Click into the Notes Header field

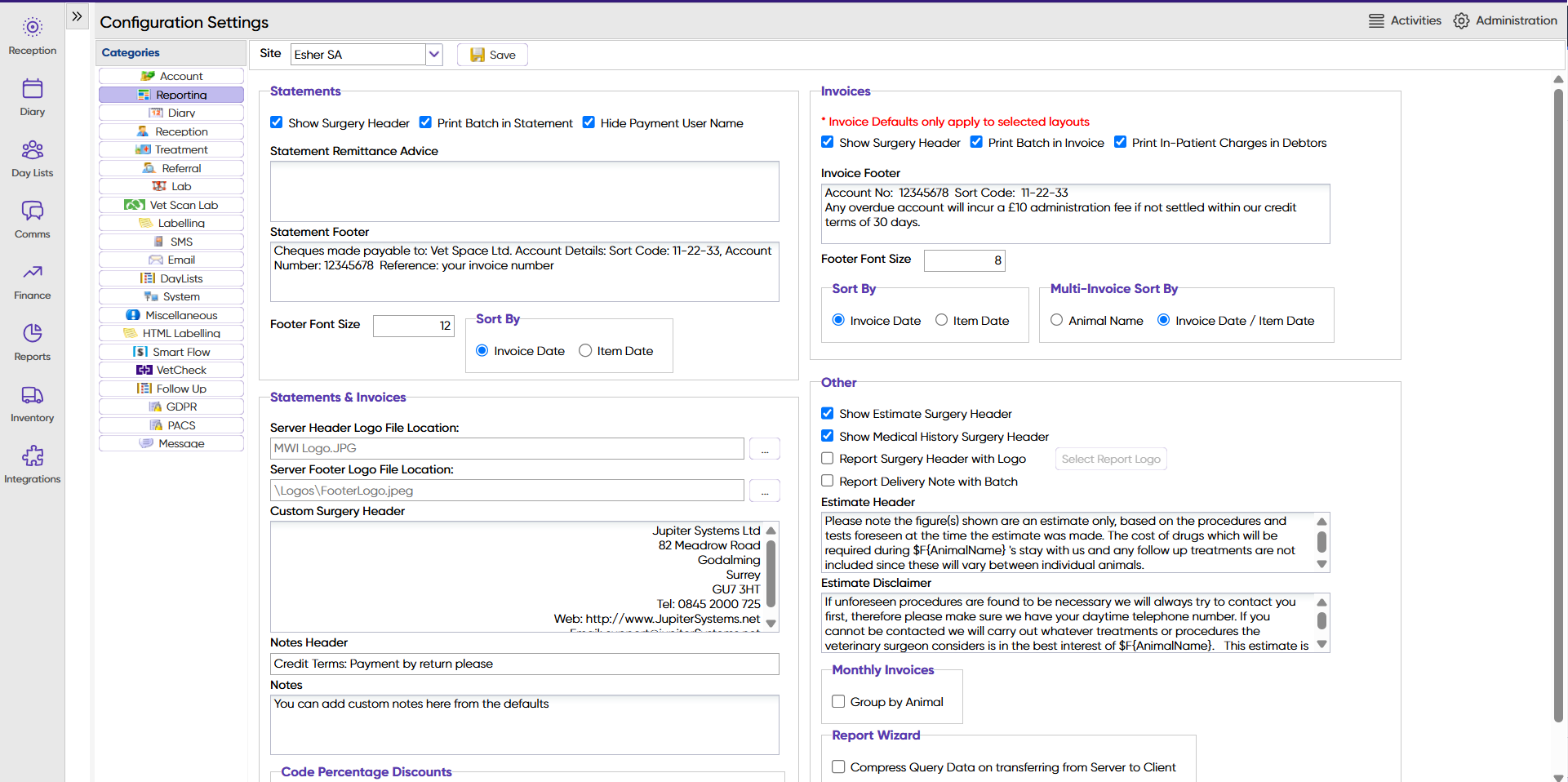[524, 664]
